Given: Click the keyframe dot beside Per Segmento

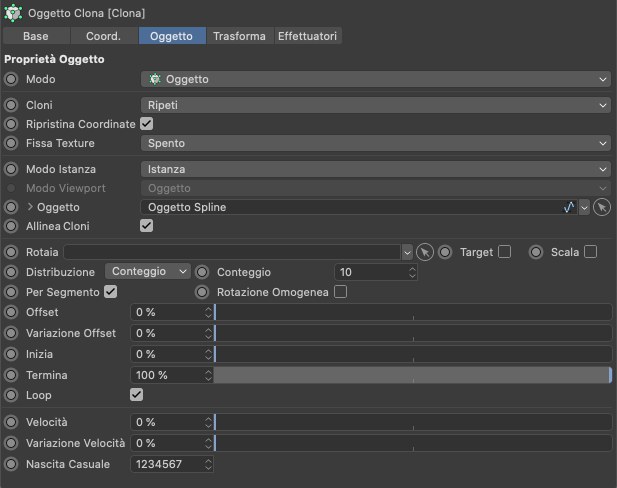Looking at the screenshot, I should (11, 292).
